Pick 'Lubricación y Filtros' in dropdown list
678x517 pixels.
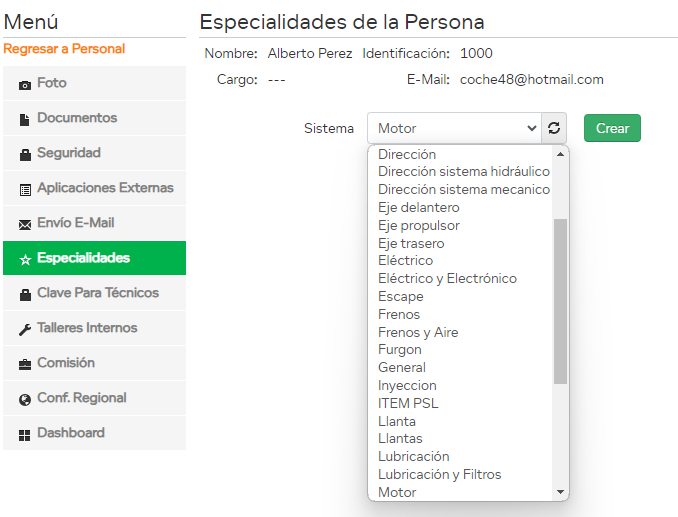pos(439,474)
